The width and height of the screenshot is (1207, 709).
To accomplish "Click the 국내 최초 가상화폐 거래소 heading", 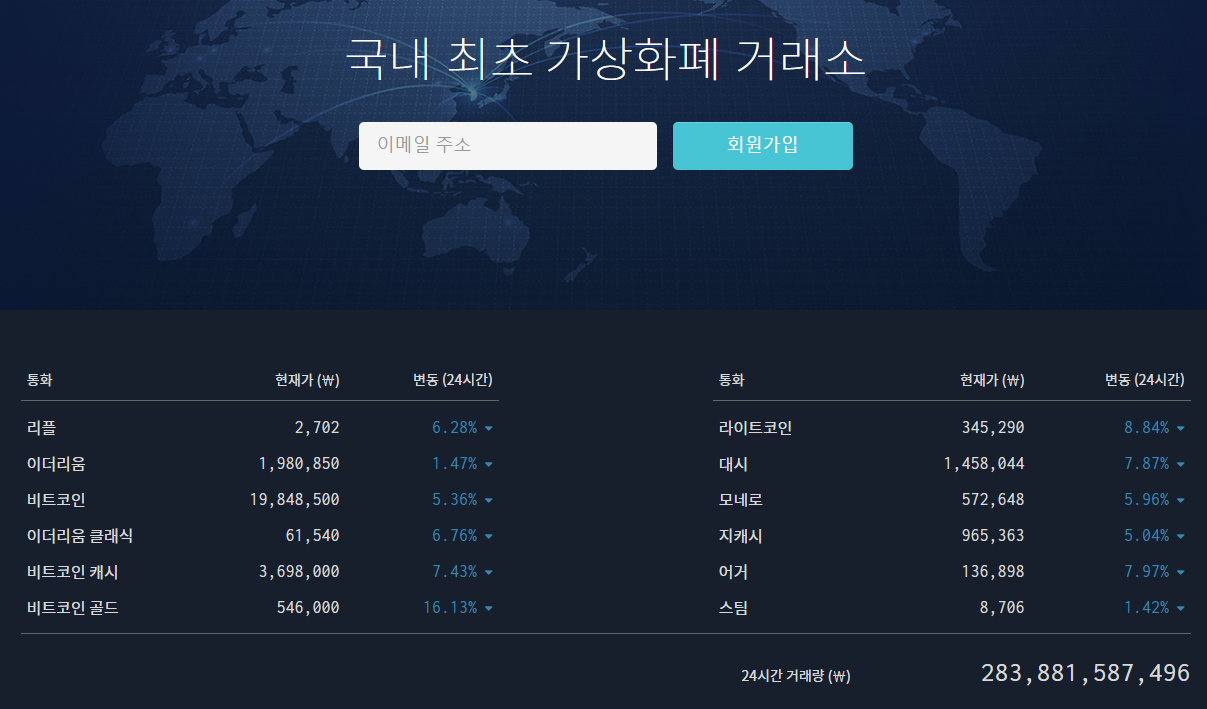I will 605,59.
